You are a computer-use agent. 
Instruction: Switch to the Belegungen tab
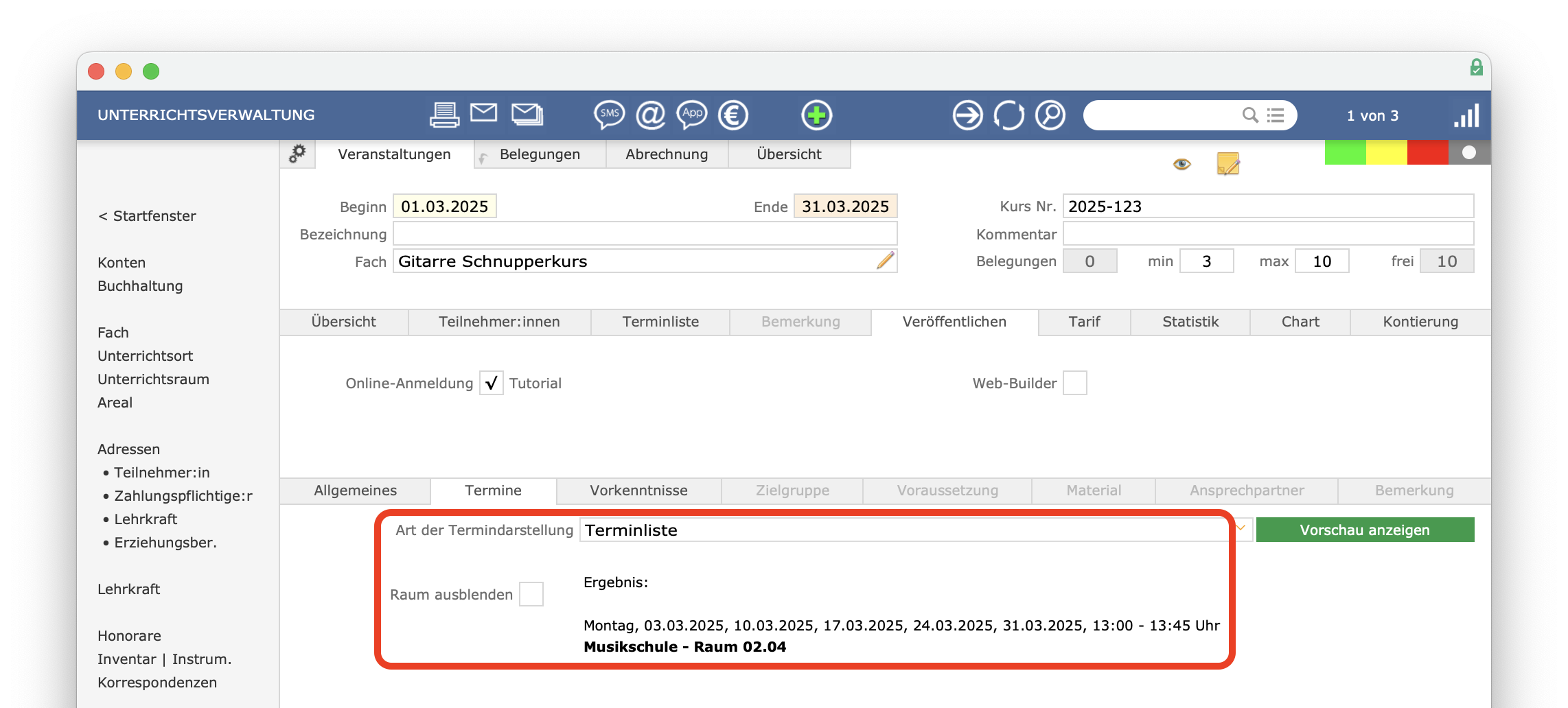click(540, 154)
